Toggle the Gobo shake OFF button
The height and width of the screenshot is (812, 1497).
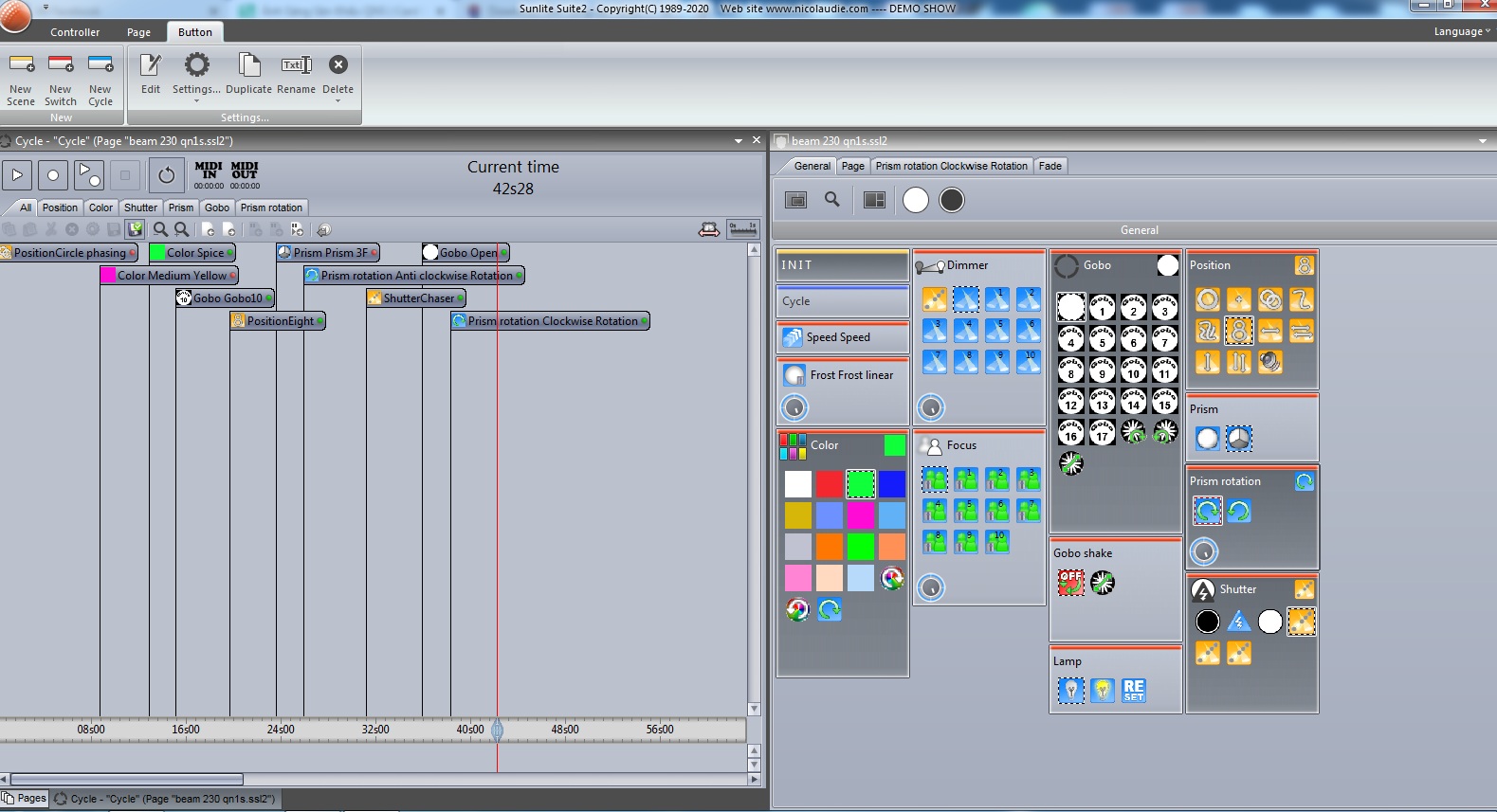[1071, 583]
